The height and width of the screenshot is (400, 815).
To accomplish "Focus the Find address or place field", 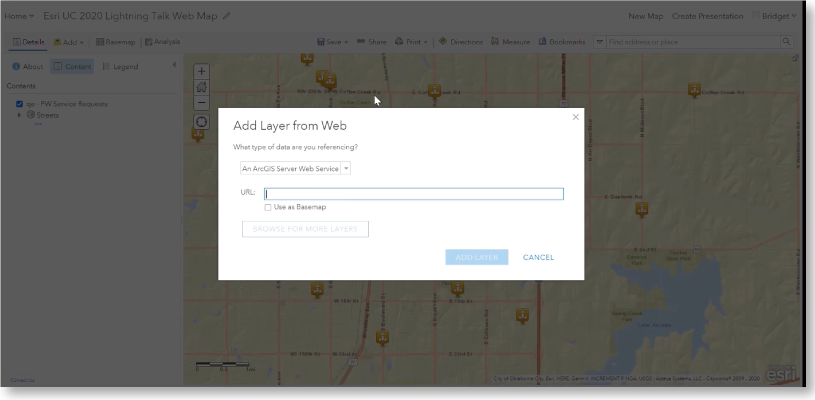I will point(693,42).
